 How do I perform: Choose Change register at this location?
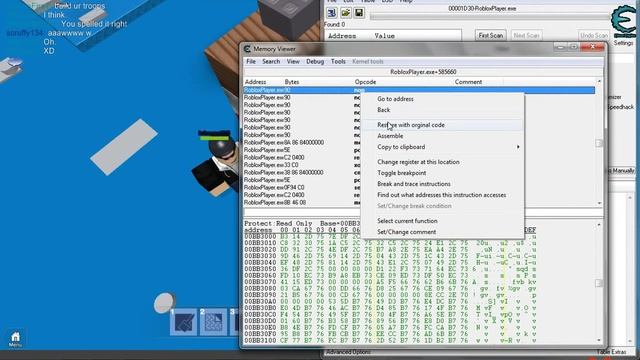(x=418, y=162)
